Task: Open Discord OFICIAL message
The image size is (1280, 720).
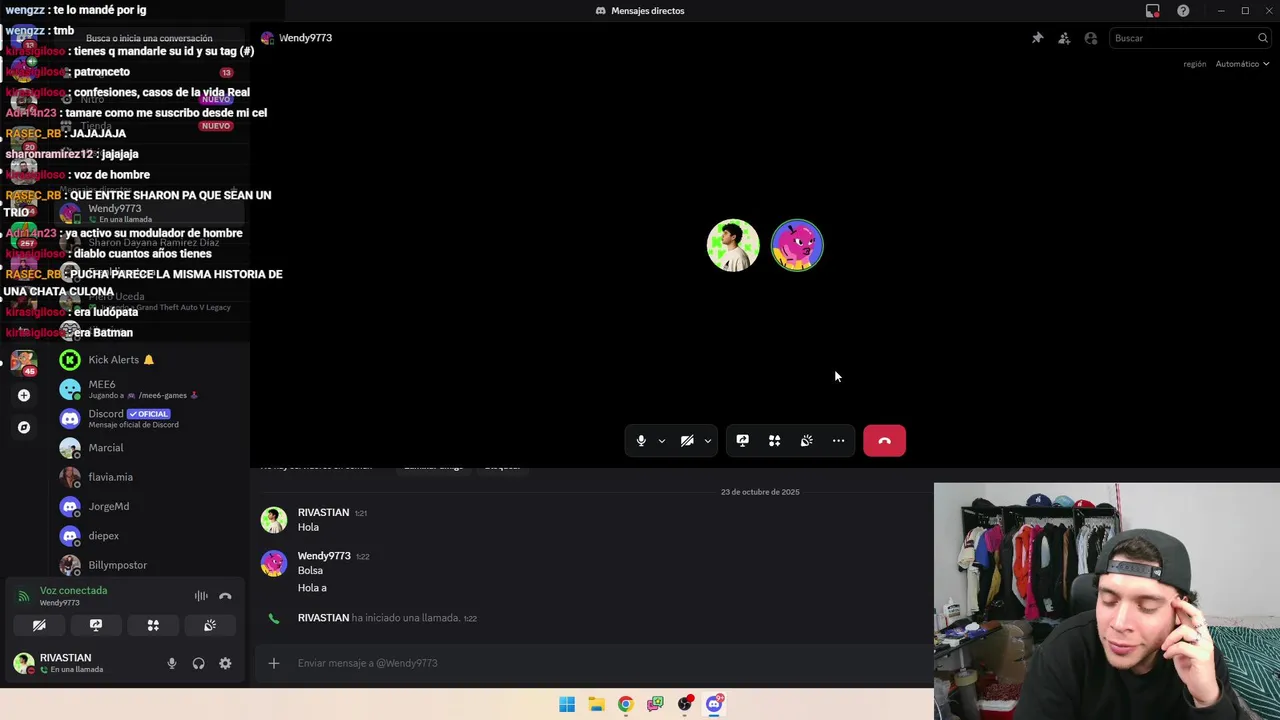Action: click(150, 418)
